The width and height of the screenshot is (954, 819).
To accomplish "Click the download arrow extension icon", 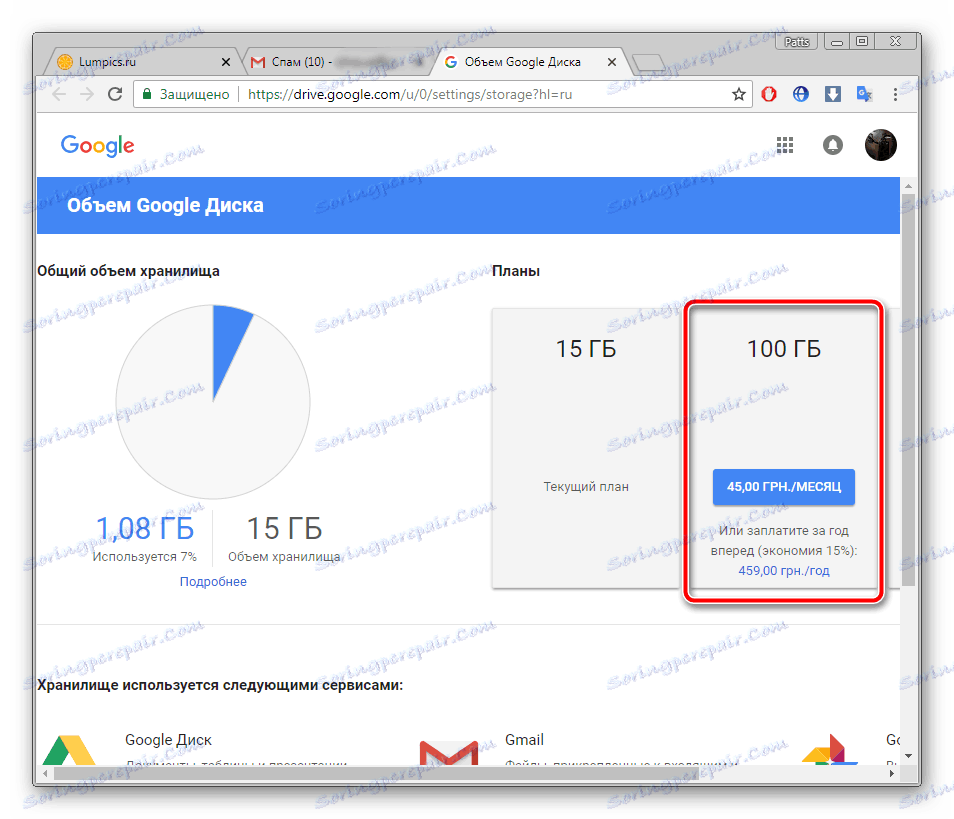I will point(833,93).
